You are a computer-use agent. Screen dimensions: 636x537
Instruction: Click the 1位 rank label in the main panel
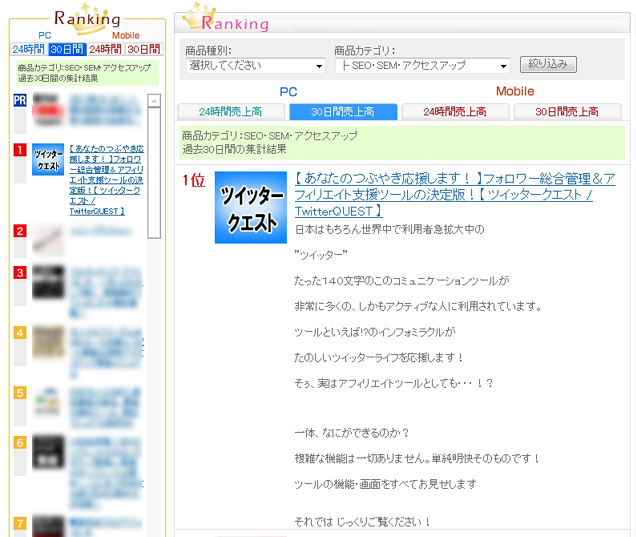pos(194,180)
